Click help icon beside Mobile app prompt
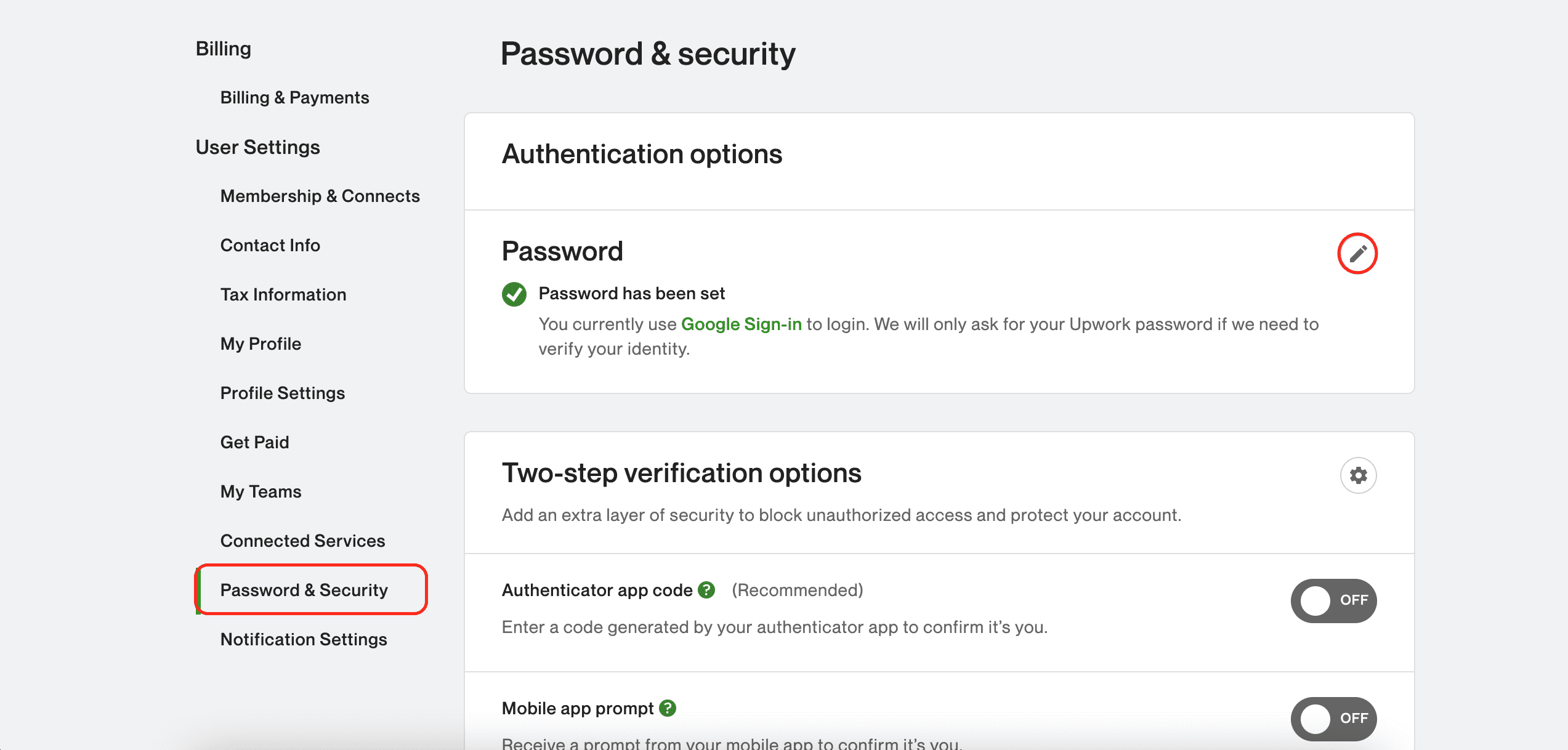This screenshot has width=1568, height=750. click(x=668, y=708)
